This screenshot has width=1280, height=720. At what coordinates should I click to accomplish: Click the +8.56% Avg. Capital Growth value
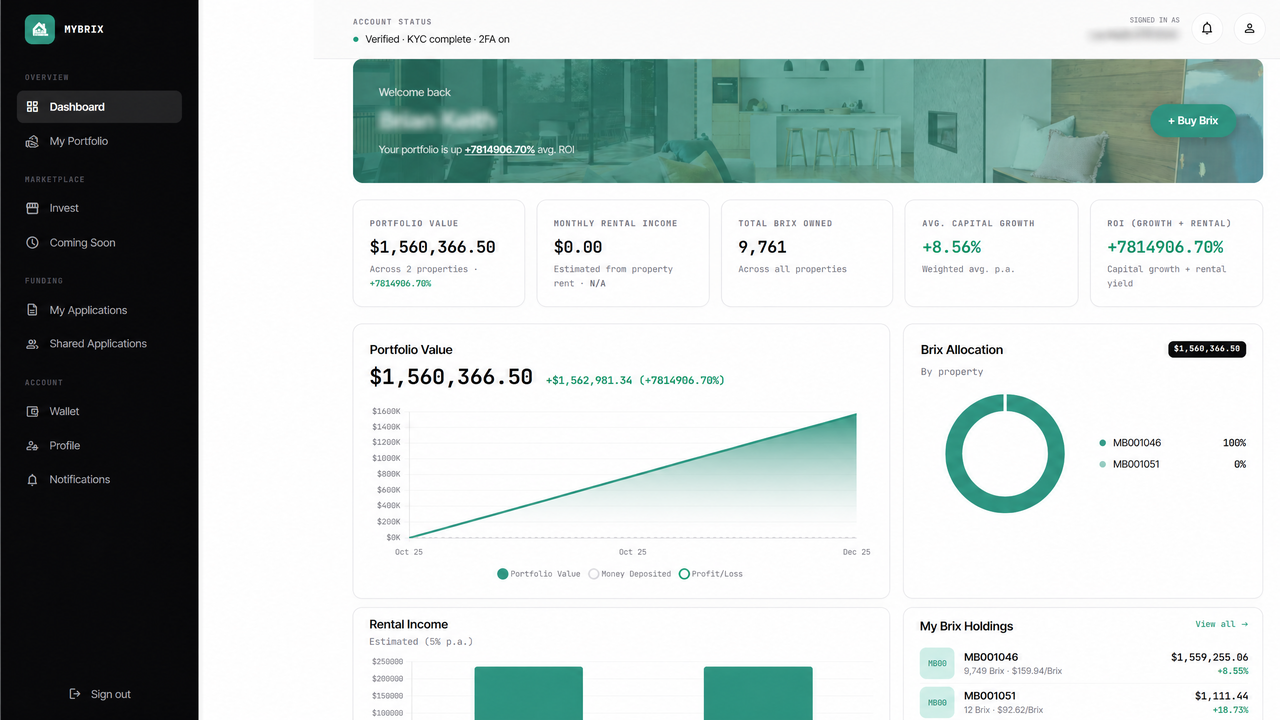click(951, 247)
